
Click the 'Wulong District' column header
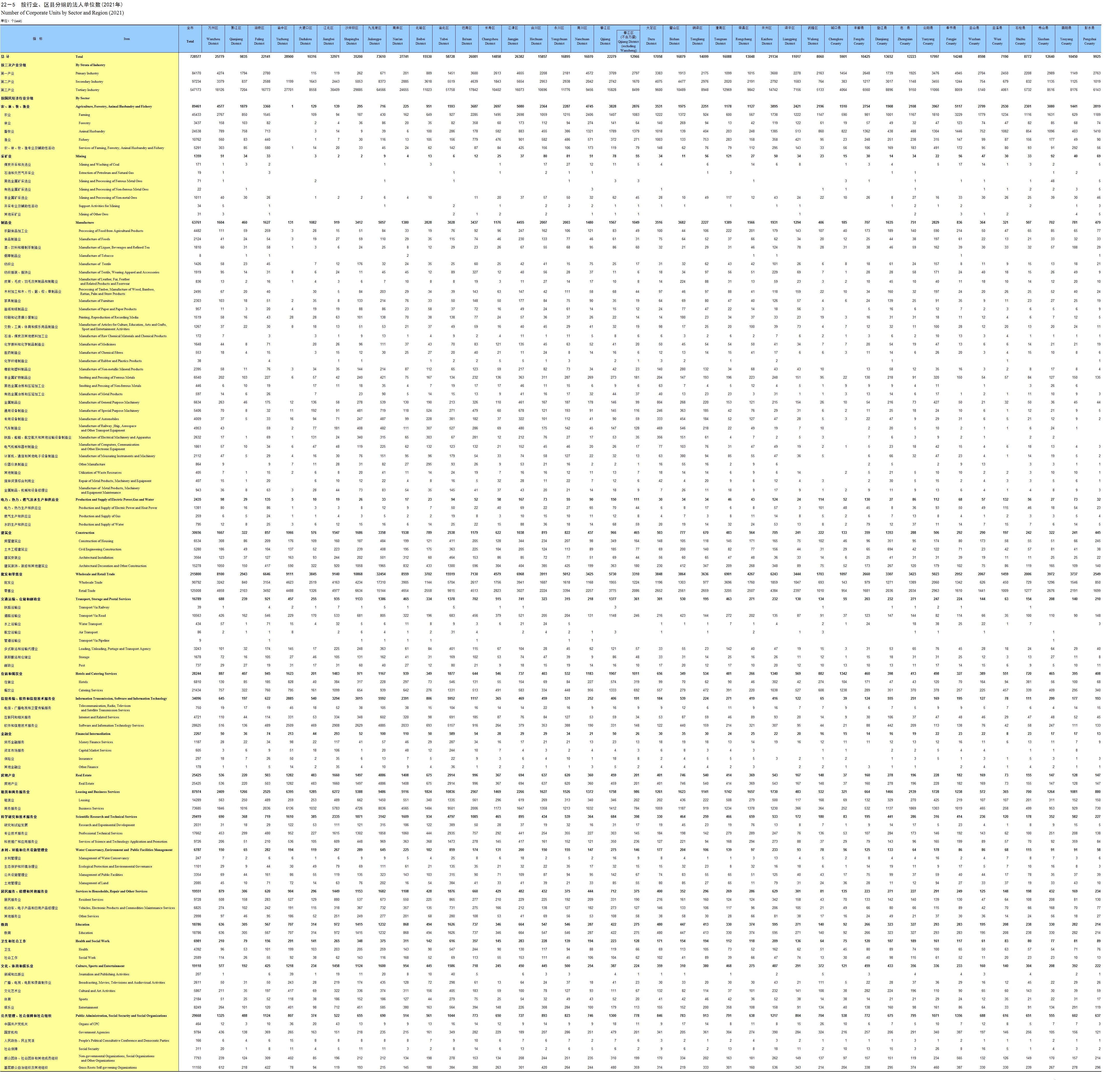(813, 41)
